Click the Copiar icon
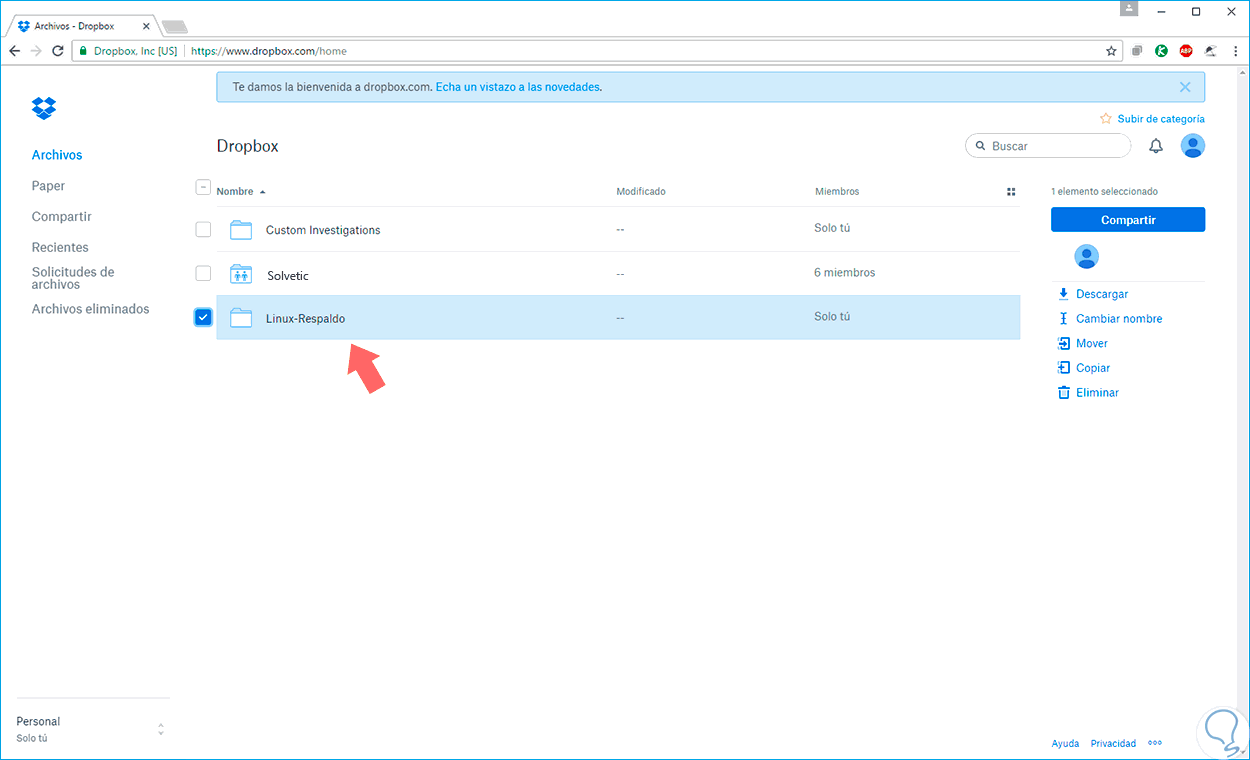Image resolution: width=1250 pixels, height=760 pixels. coord(1064,368)
